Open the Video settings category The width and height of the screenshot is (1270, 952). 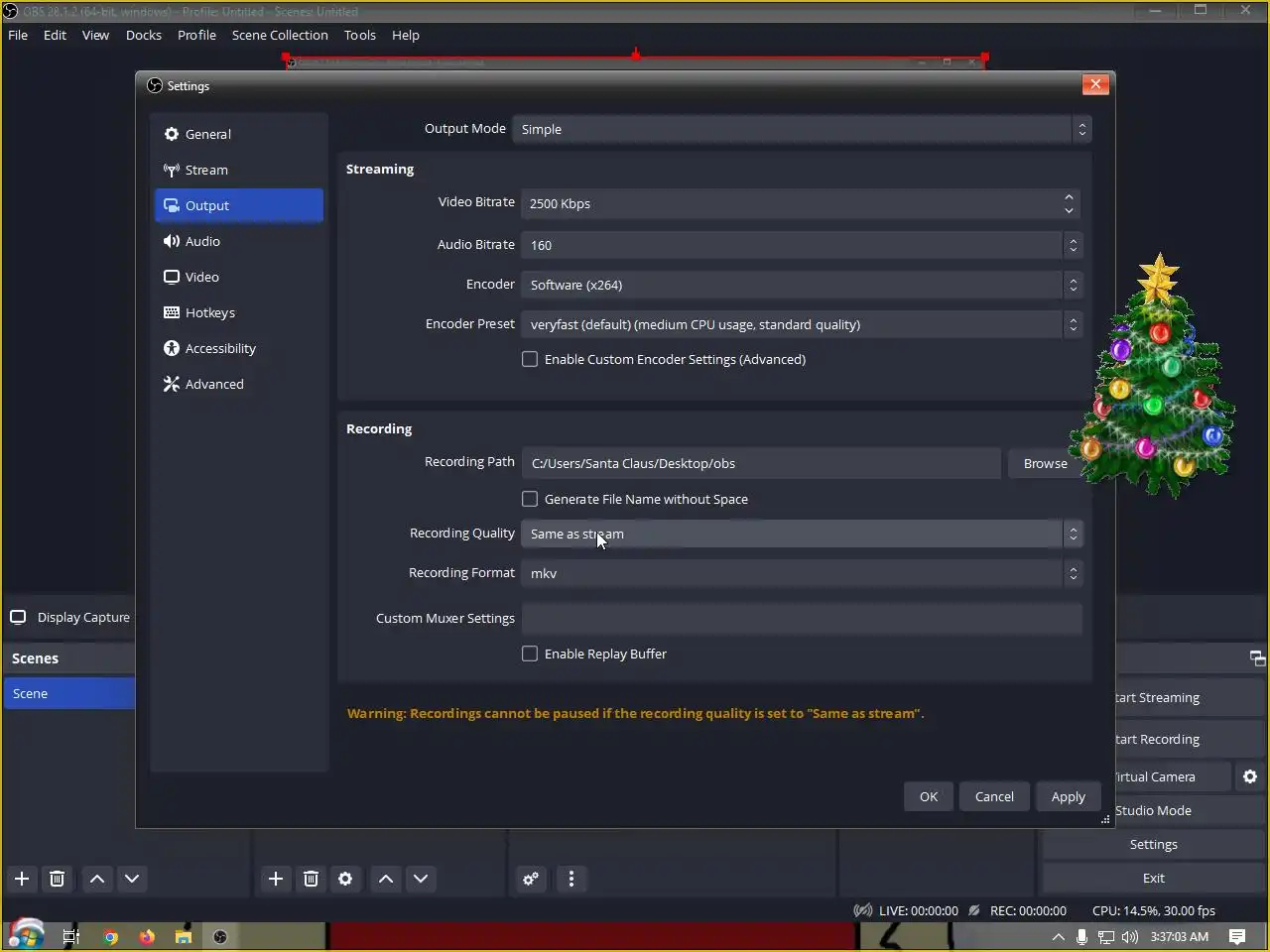coord(239,277)
